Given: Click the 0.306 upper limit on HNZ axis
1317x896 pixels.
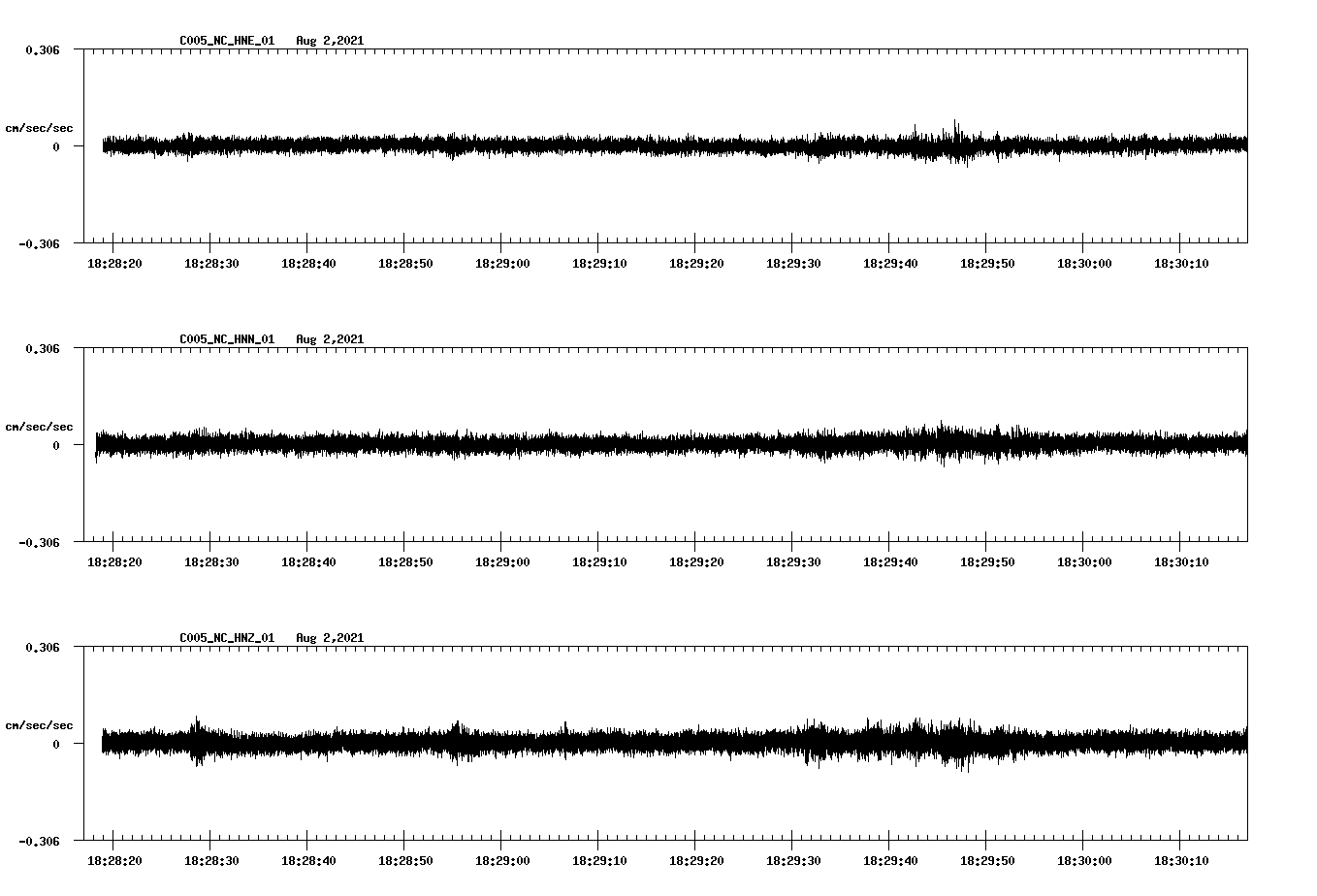Looking at the screenshot, I should point(43,647).
